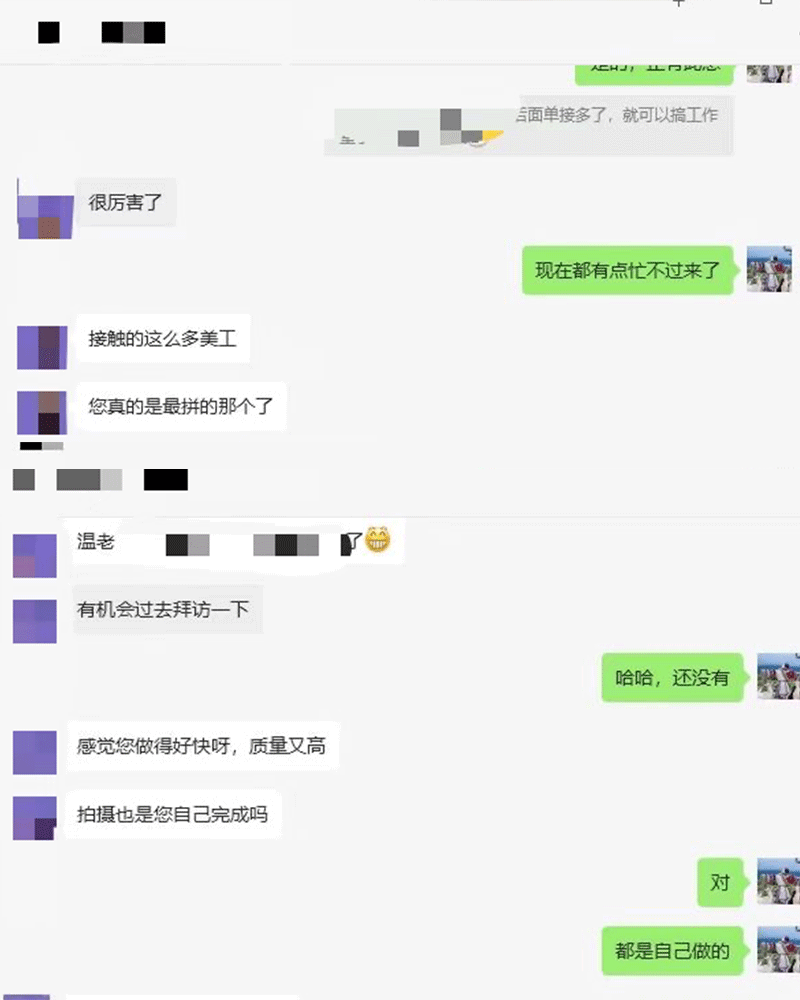Select message 感觉您做得好快呀，质量又高
The height and width of the screenshot is (1000, 800).
click(x=202, y=746)
